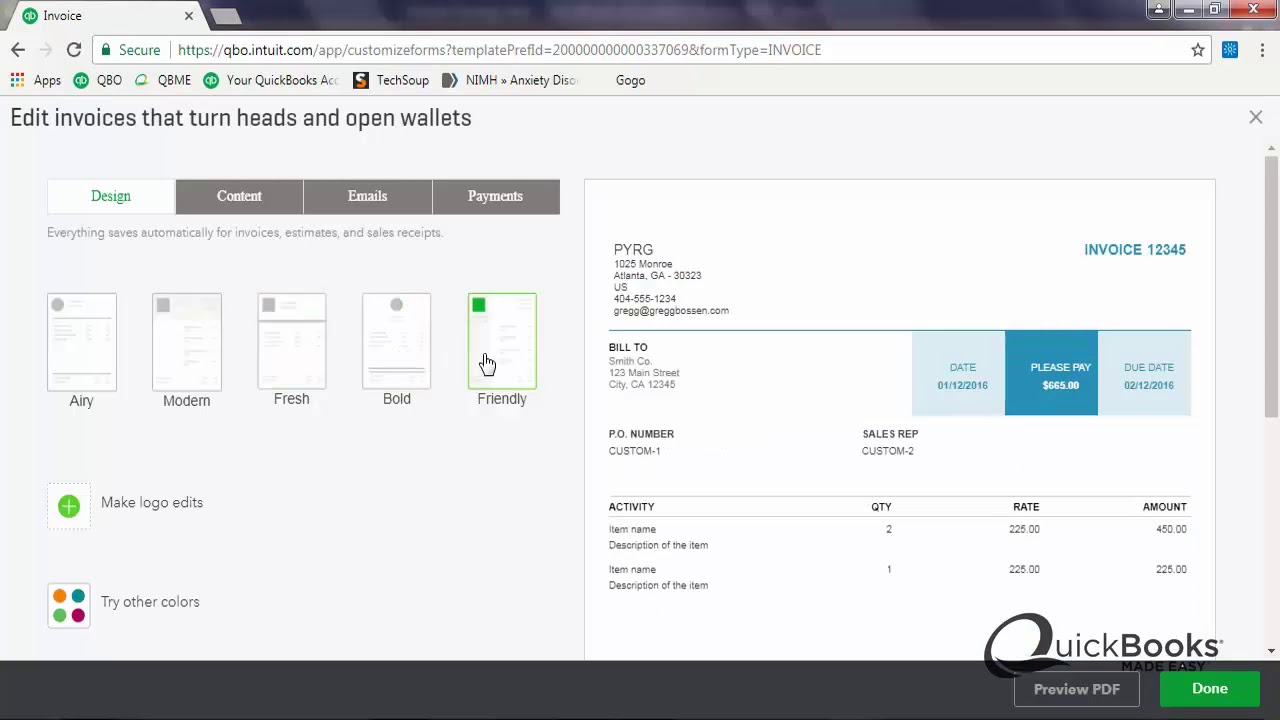Click the ACTIVITY column header
This screenshot has height=720, width=1280.
pyautogui.click(x=631, y=507)
